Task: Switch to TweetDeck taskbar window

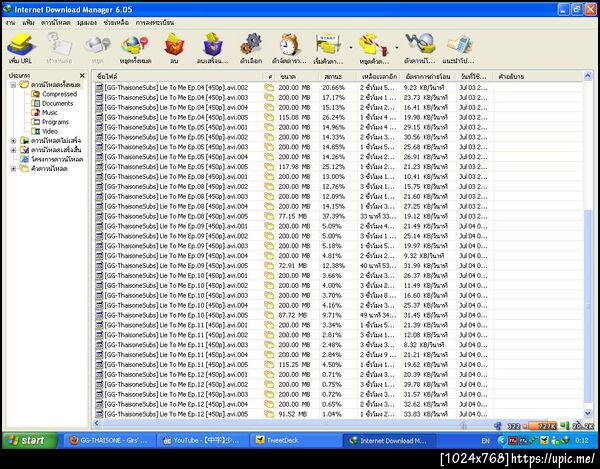Action: [295, 440]
